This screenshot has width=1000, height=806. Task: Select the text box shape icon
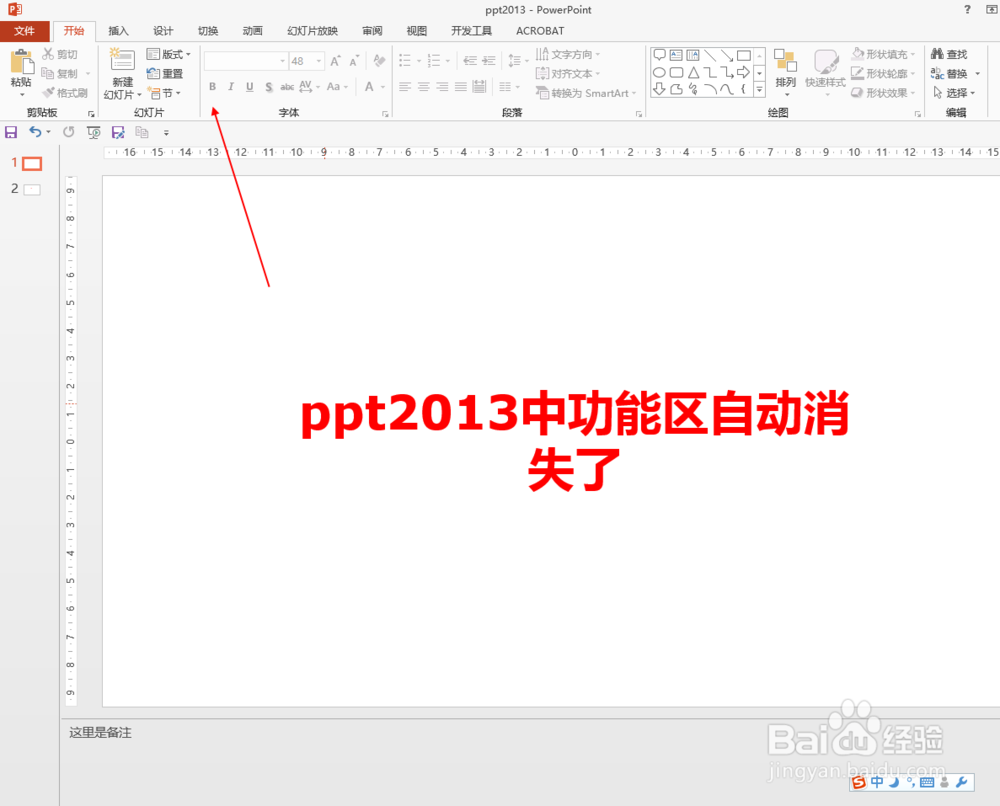click(676, 55)
